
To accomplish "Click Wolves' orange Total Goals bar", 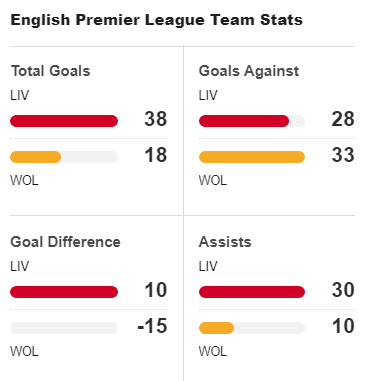I will [x=36, y=157].
